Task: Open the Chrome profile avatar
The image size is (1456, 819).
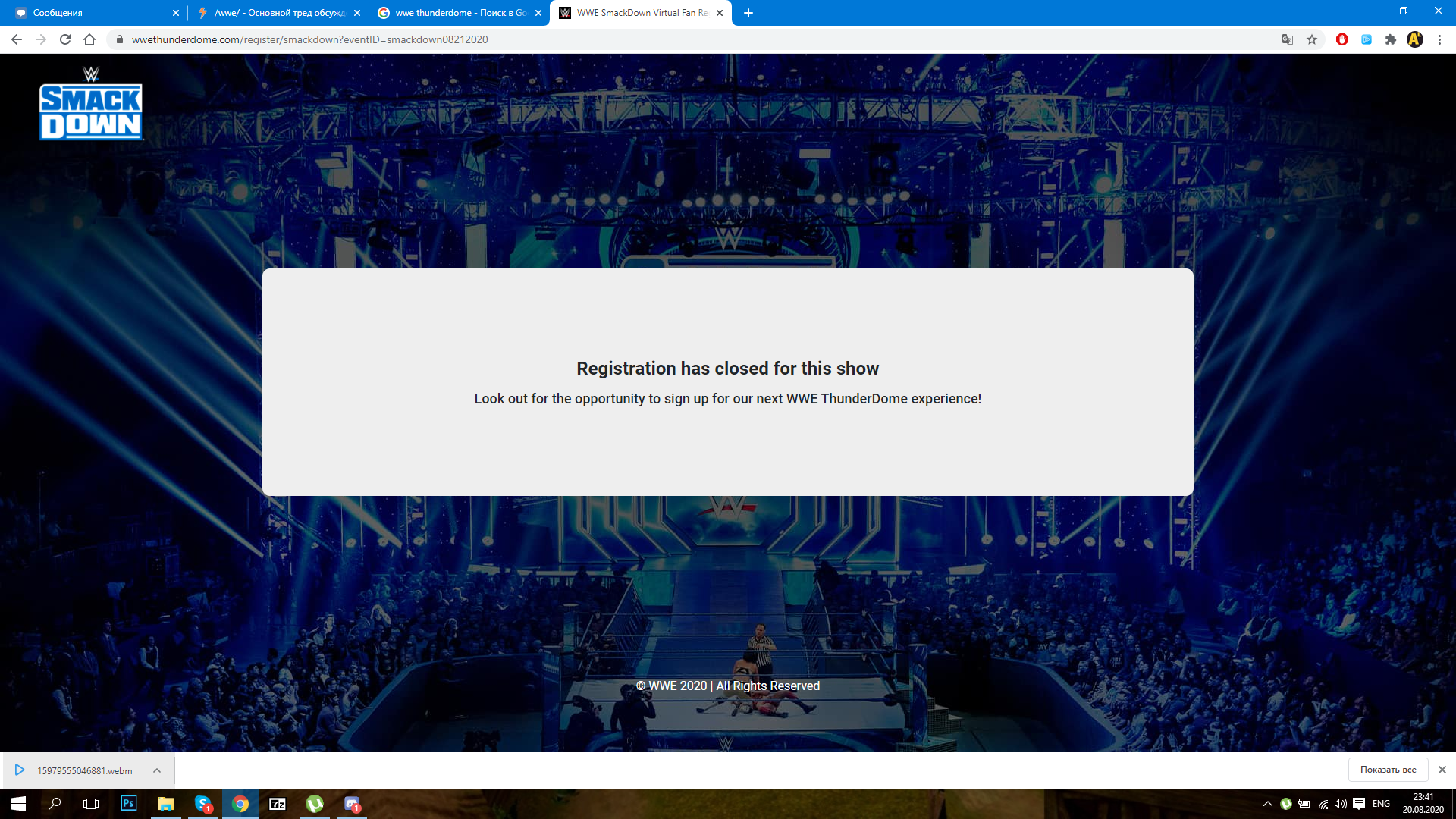Action: (x=1415, y=39)
